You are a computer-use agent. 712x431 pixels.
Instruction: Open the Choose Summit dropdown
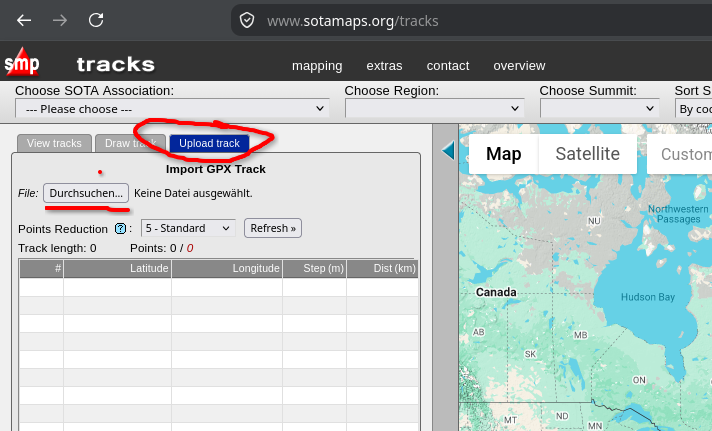599,109
